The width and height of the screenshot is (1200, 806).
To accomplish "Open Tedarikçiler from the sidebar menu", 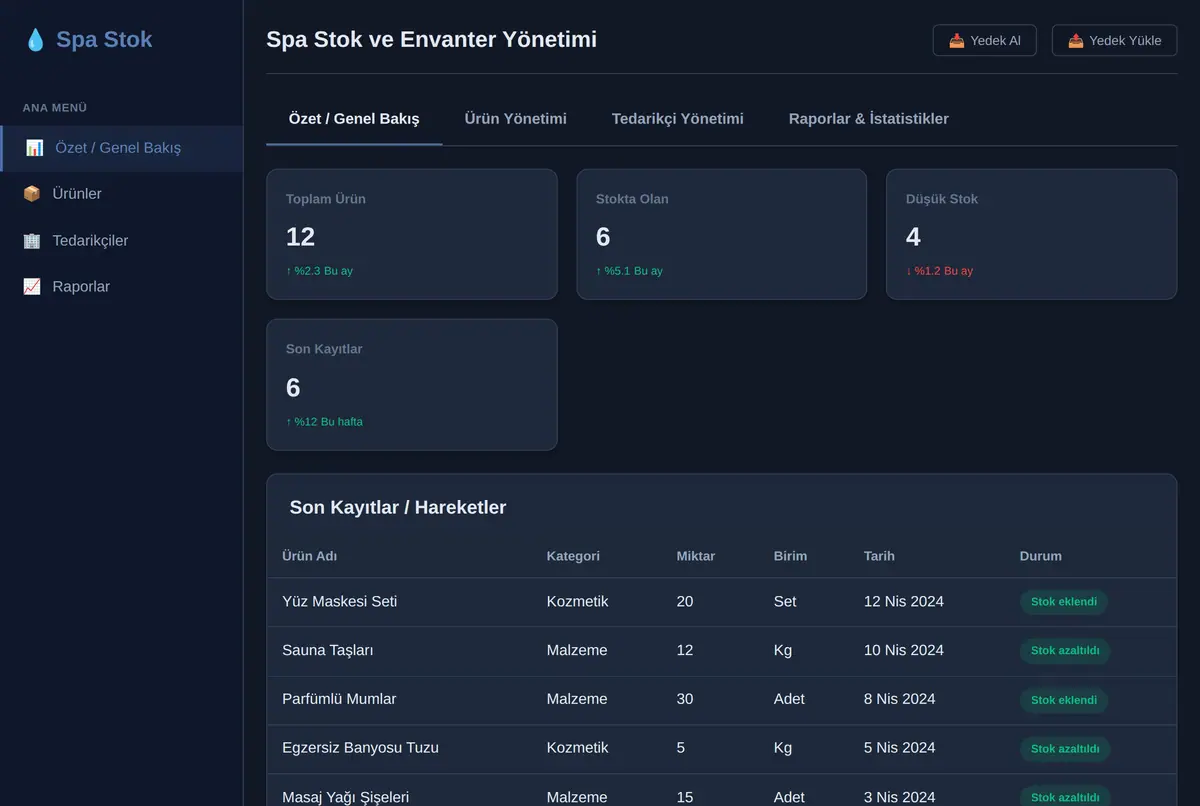I will 121,241.
